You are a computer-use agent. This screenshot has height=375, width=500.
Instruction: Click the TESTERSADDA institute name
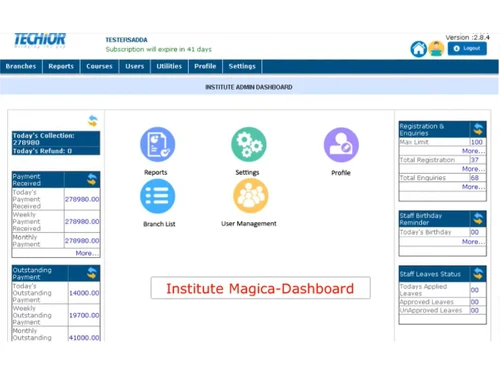click(x=126, y=40)
